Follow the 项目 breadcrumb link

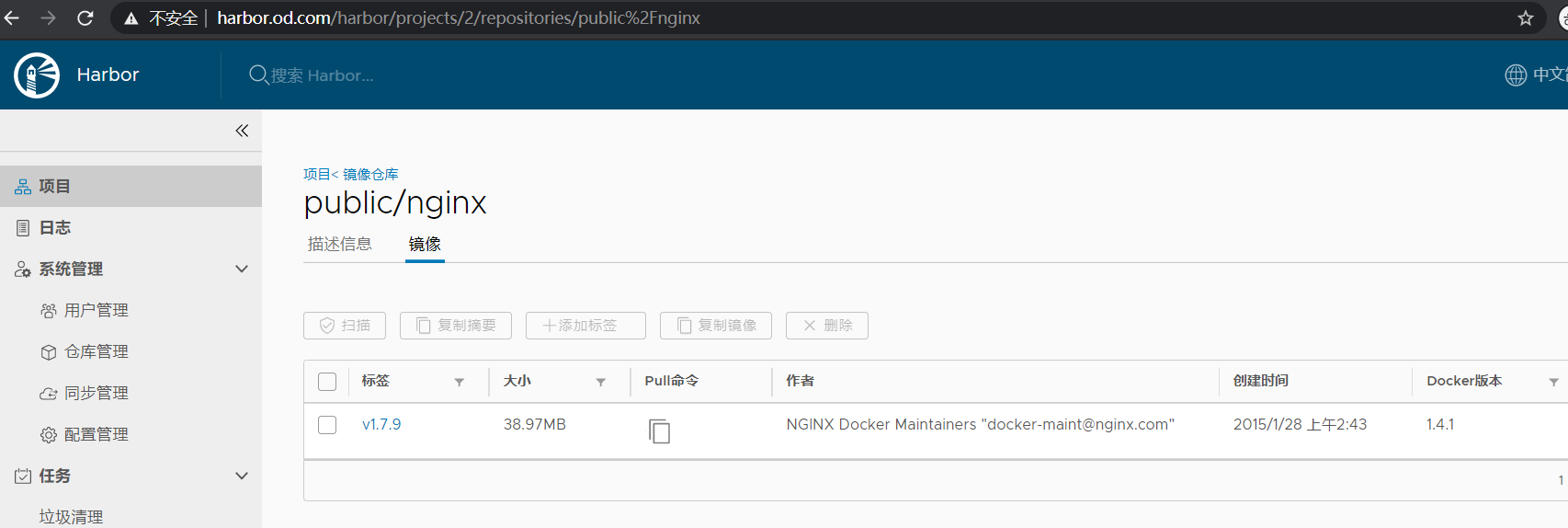pos(317,174)
